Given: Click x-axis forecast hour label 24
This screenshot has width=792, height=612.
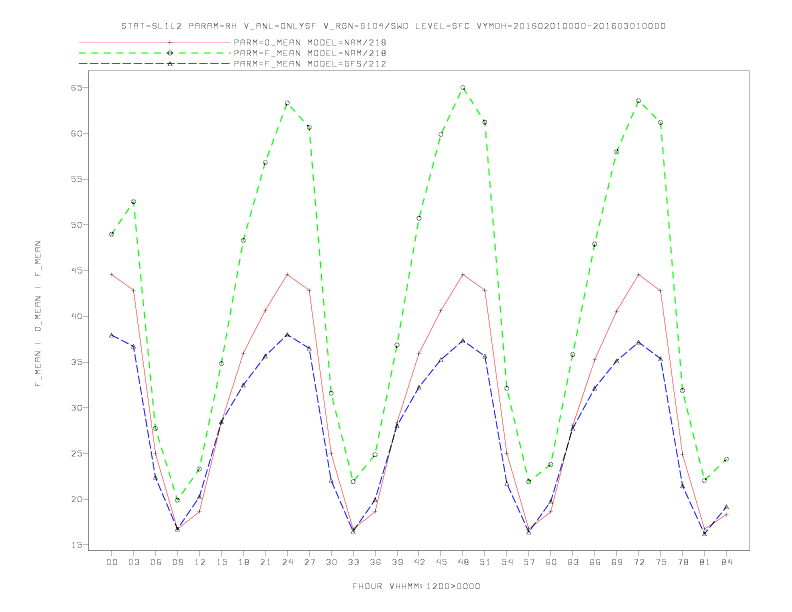Looking at the screenshot, I should pyautogui.click(x=287, y=562).
